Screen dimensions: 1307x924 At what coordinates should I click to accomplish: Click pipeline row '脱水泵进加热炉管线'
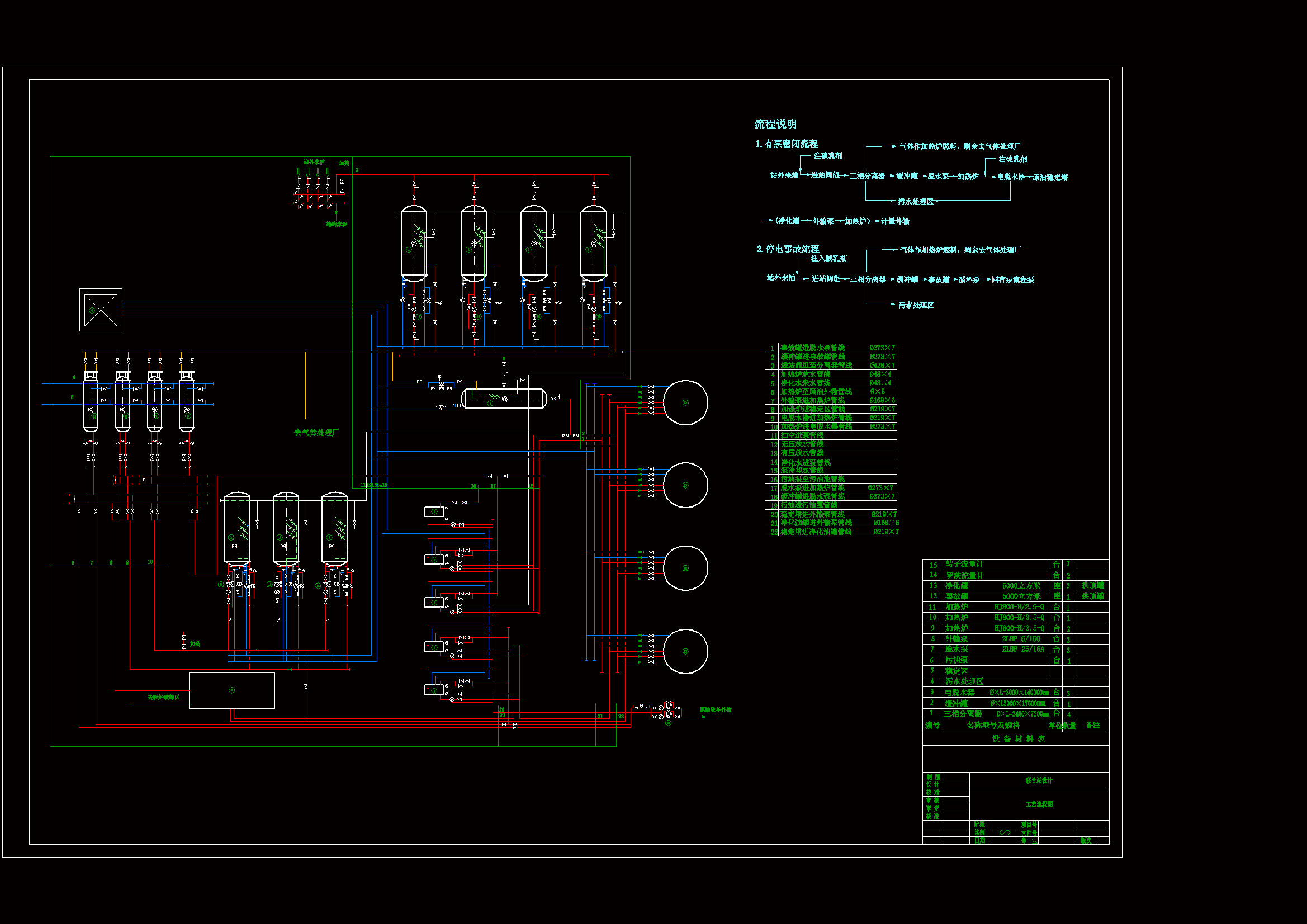pos(831,488)
